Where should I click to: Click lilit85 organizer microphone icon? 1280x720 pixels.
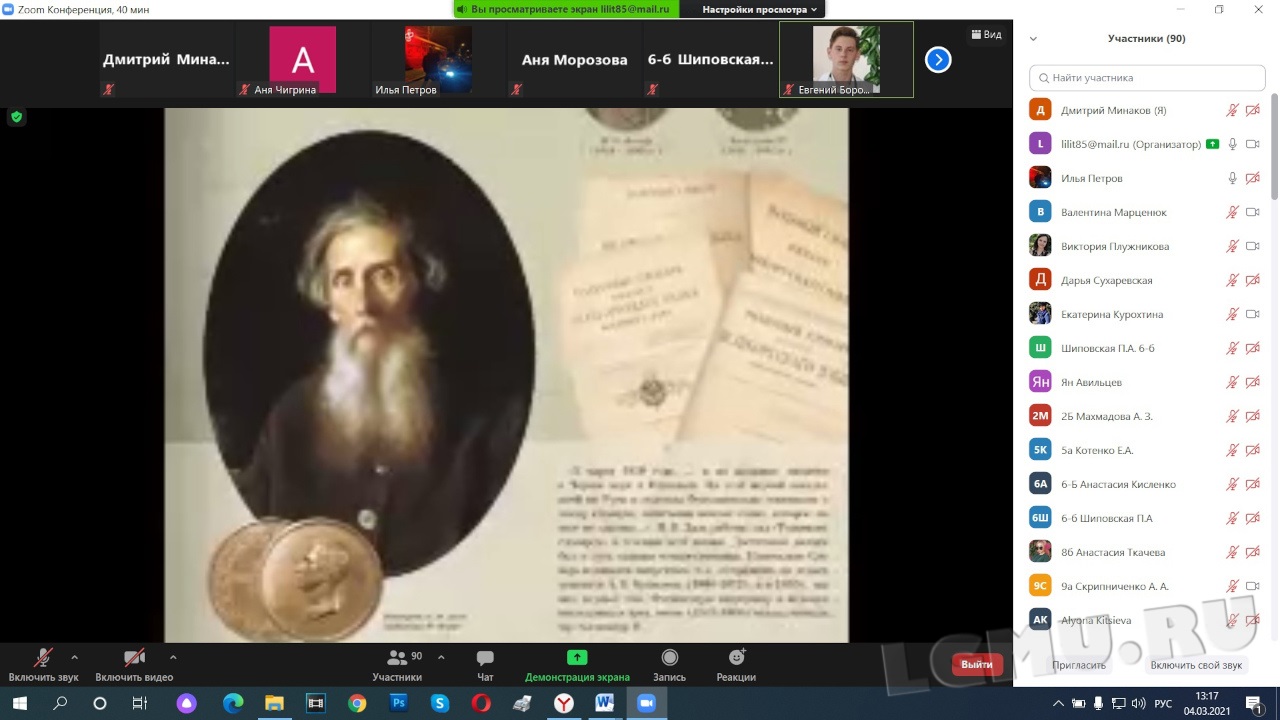coord(1233,144)
